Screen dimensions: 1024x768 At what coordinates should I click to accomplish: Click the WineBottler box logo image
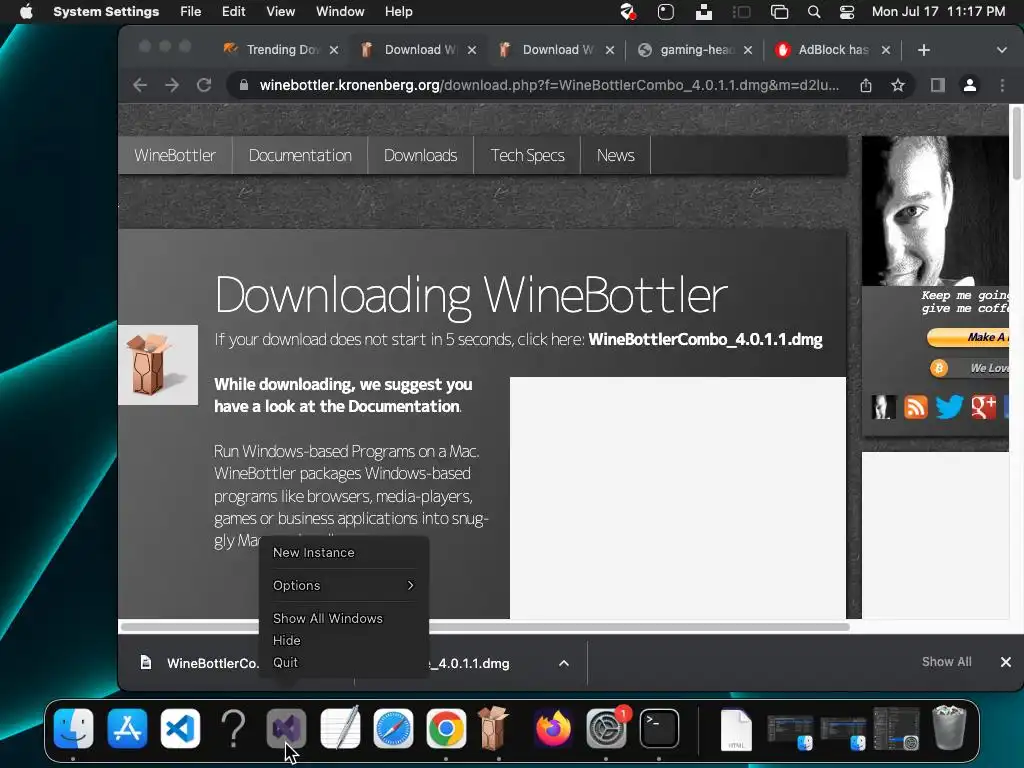tap(158, 364)
